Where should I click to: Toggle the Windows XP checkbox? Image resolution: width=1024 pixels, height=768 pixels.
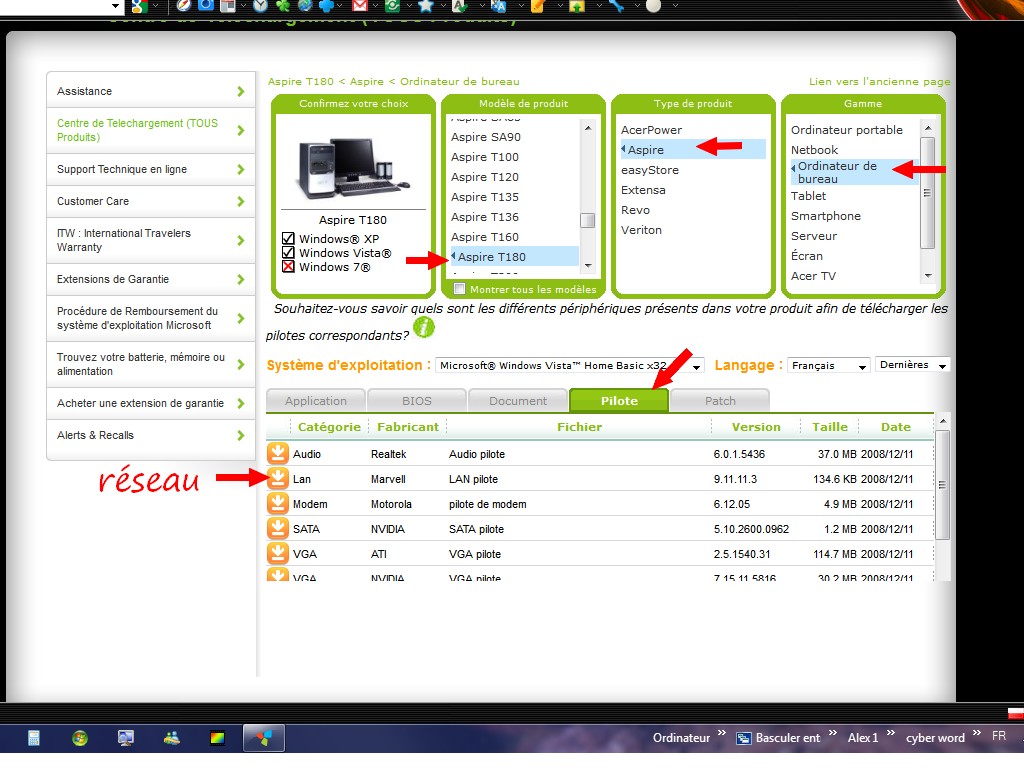(x=288, y=239)
